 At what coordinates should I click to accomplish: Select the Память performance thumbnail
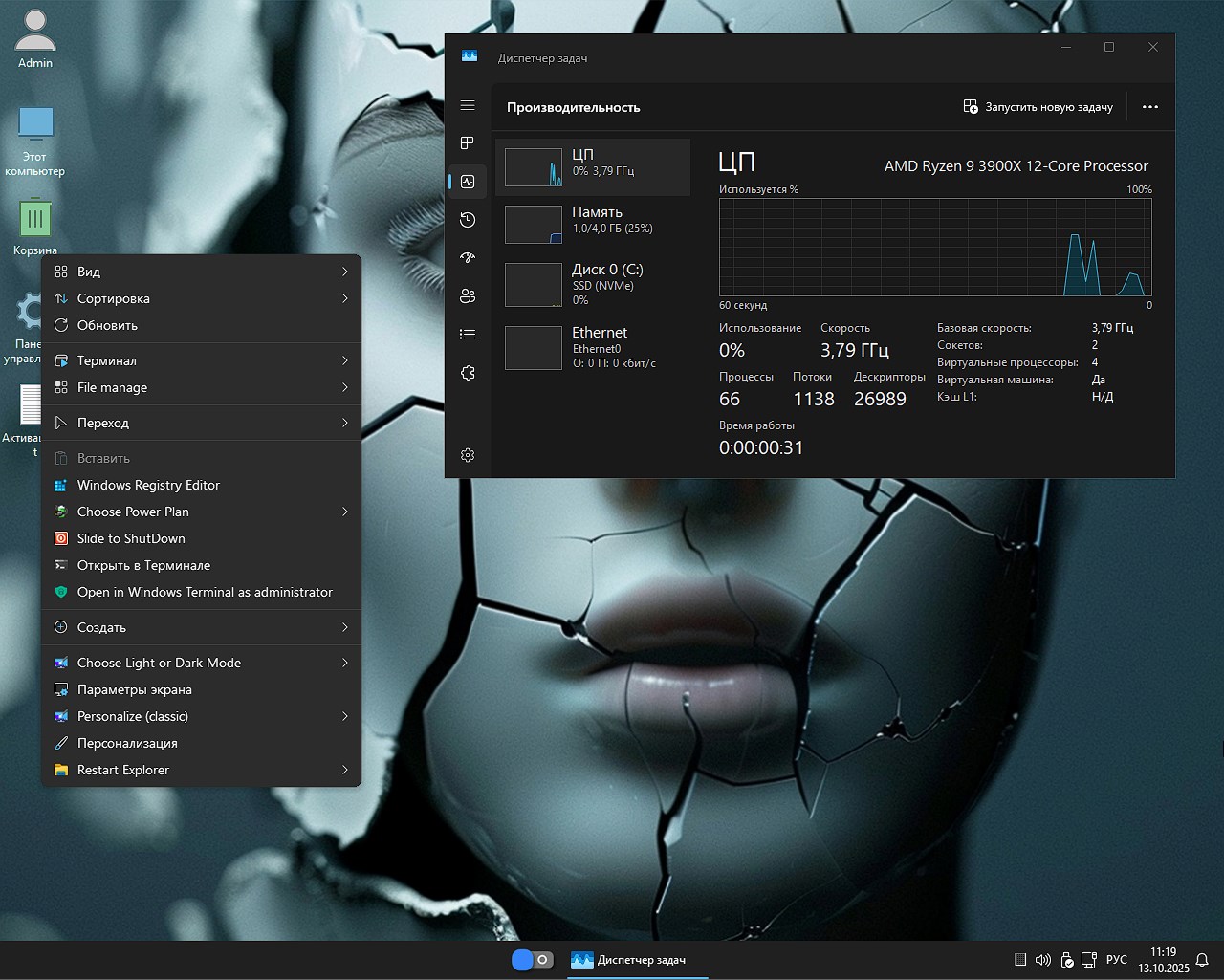[592, 224]
